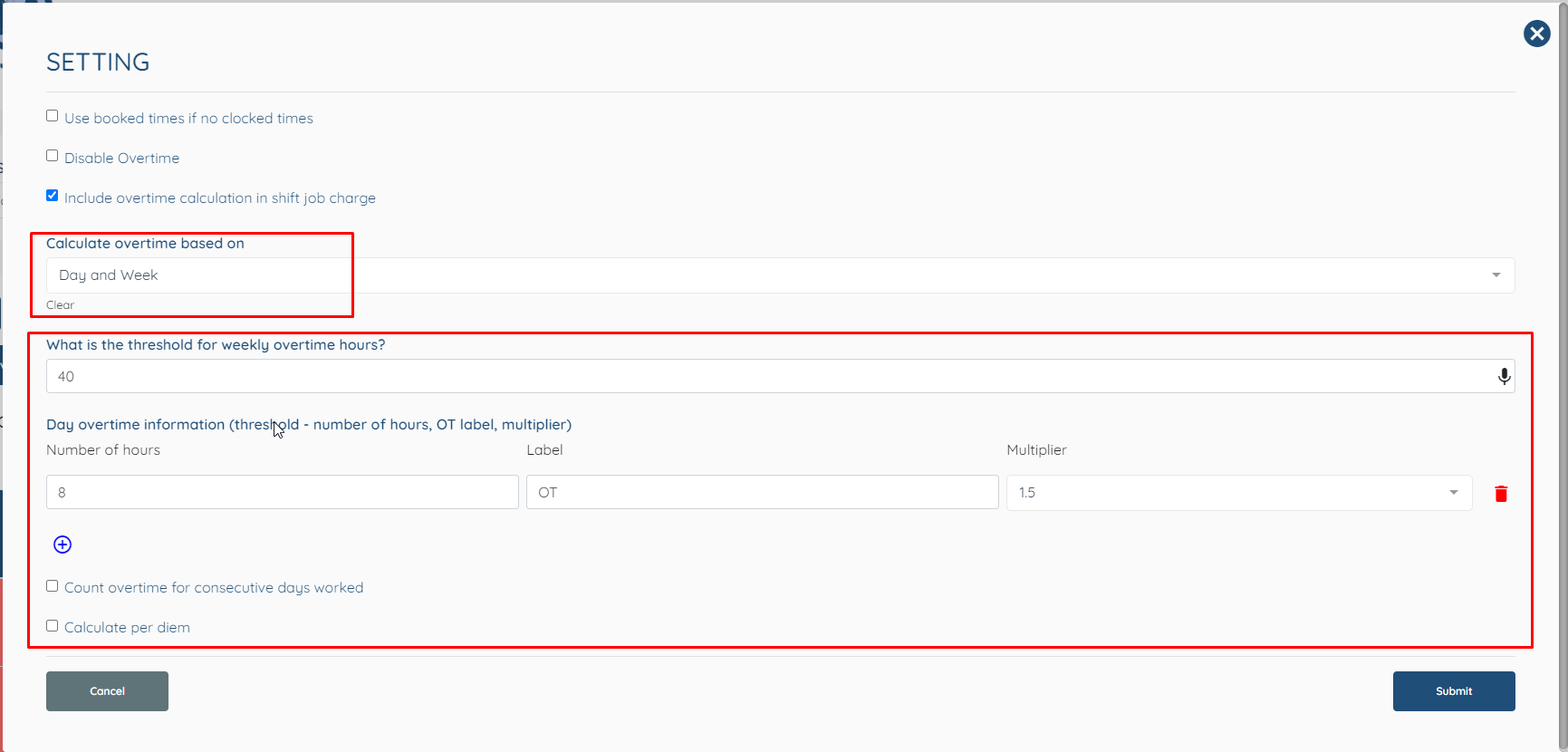Close the Setting dialog with the X icon

(1536, 34)
